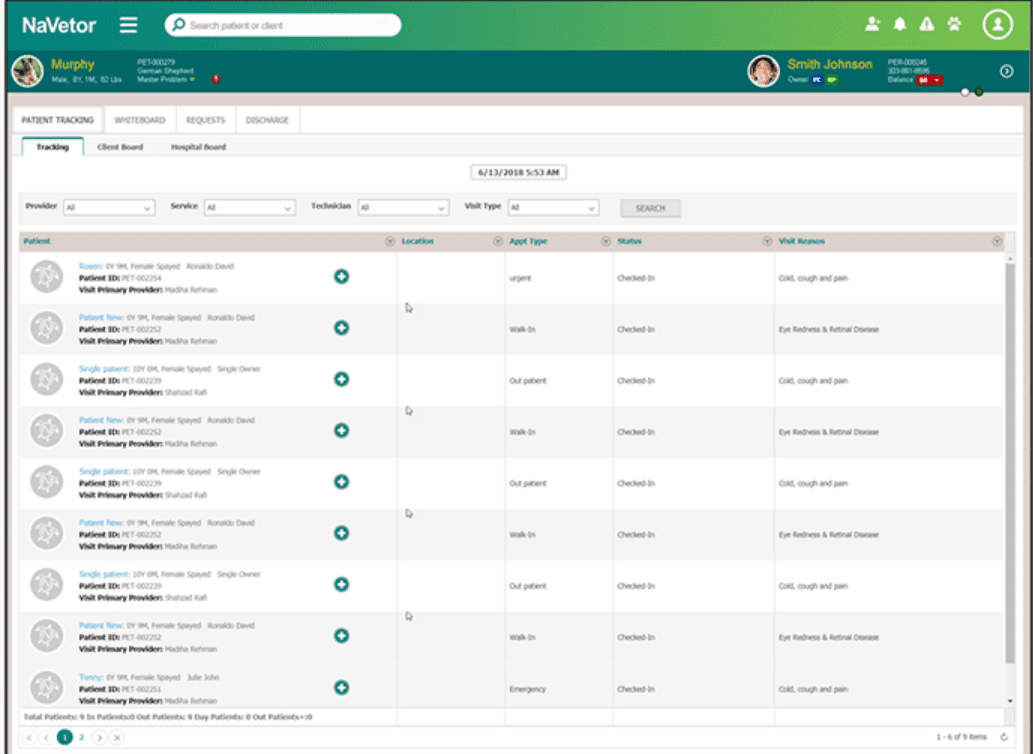Switch to the Discharge tab
1033x754 pixels.
click(267, 120)
